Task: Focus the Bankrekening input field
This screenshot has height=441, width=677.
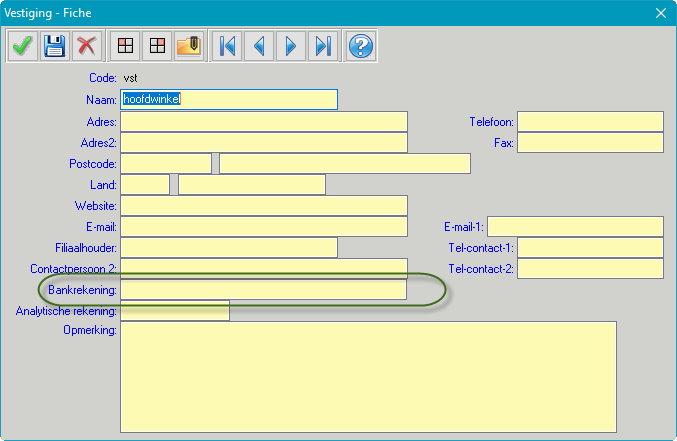Action: pyautogui.click(x=263, y=290)
